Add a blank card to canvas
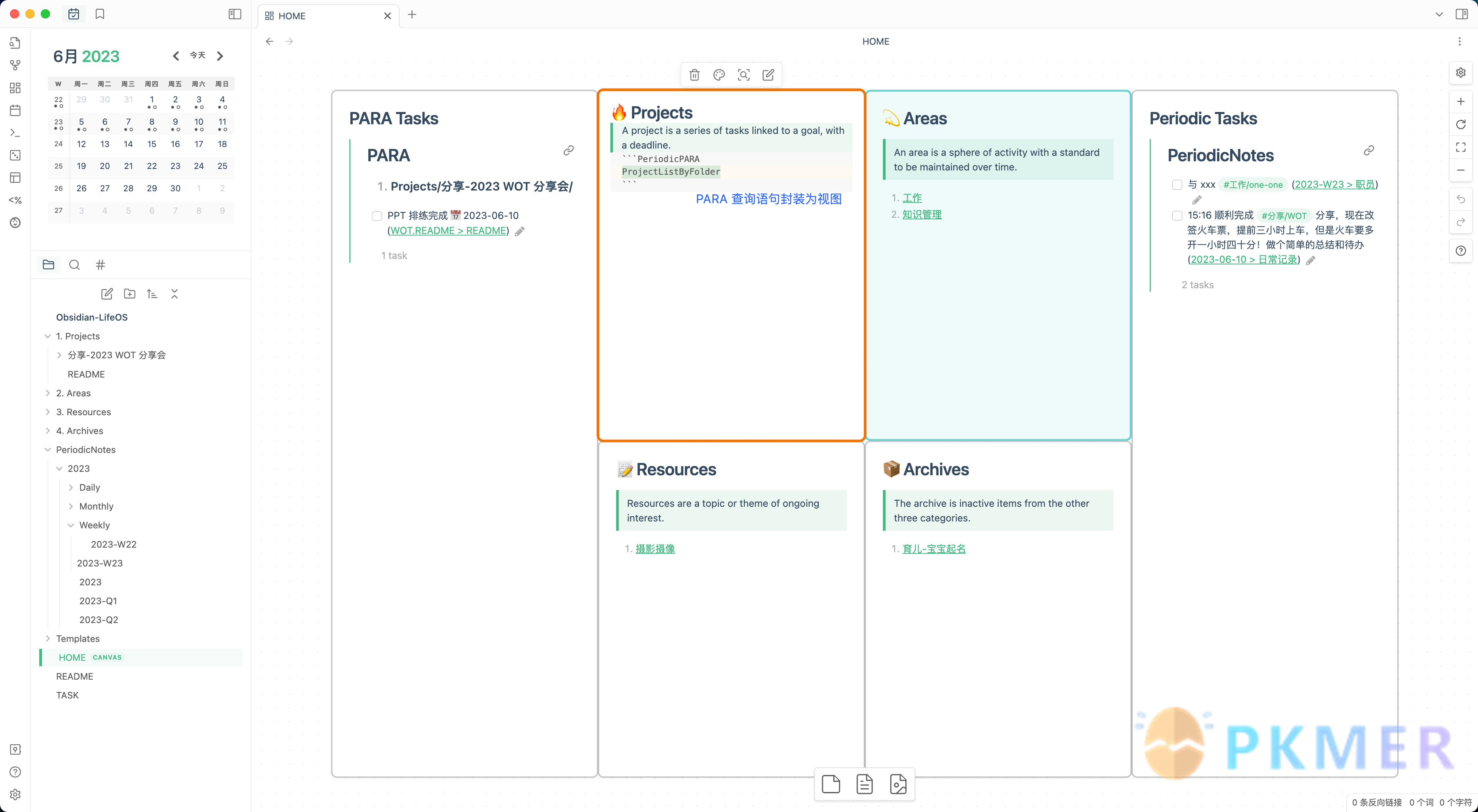The image size is (1478, 812). point(831,784)
